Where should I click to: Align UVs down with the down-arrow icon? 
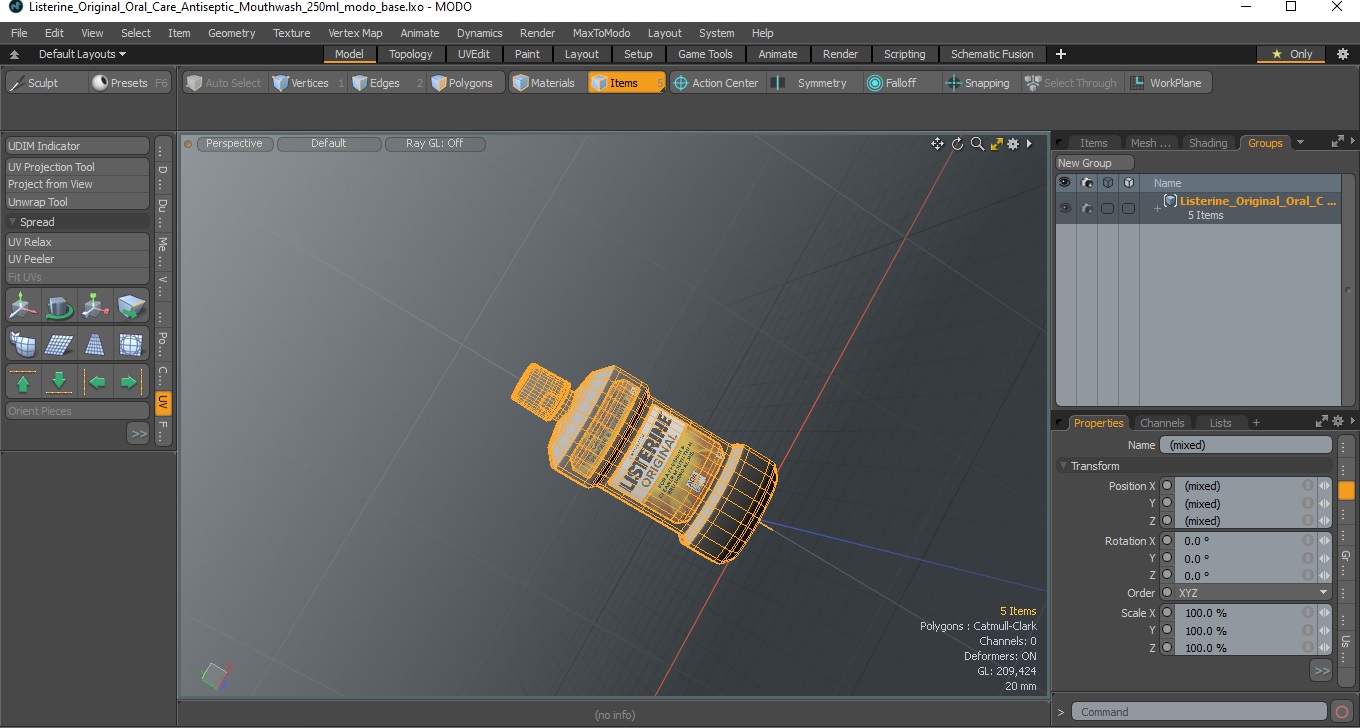click(x=59, y=382)
